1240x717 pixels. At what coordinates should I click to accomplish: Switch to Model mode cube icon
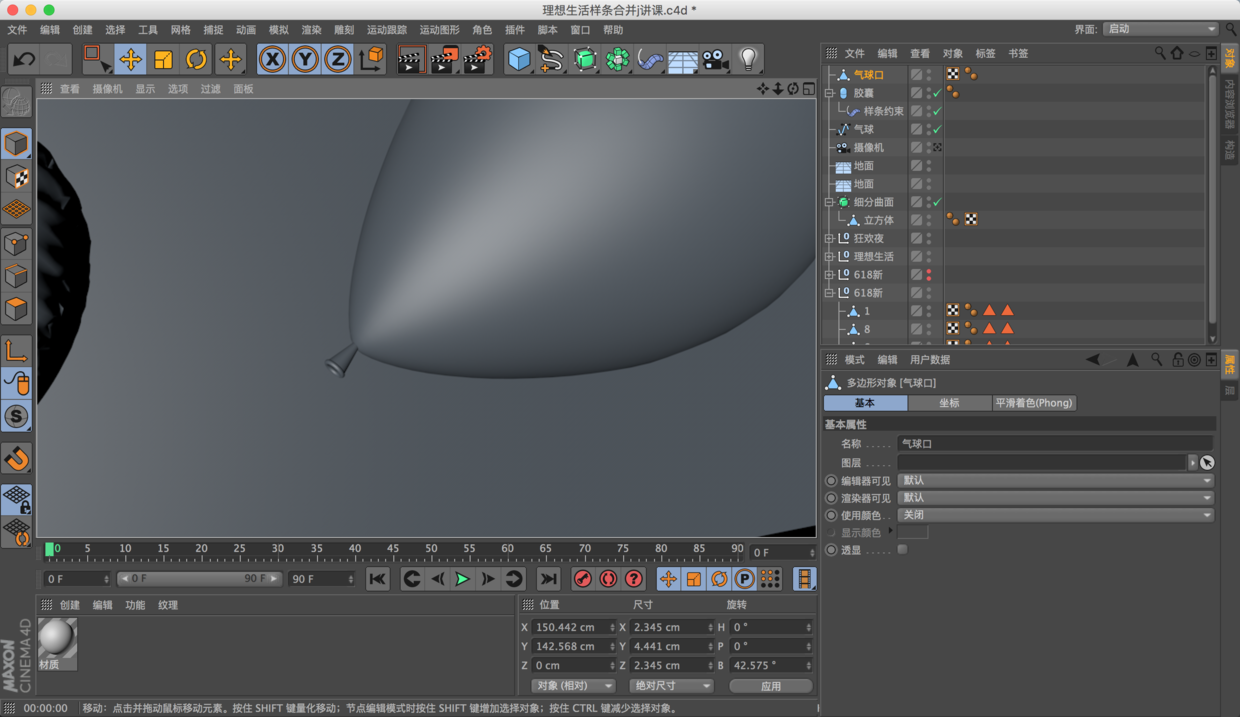[x=16, y=144]
